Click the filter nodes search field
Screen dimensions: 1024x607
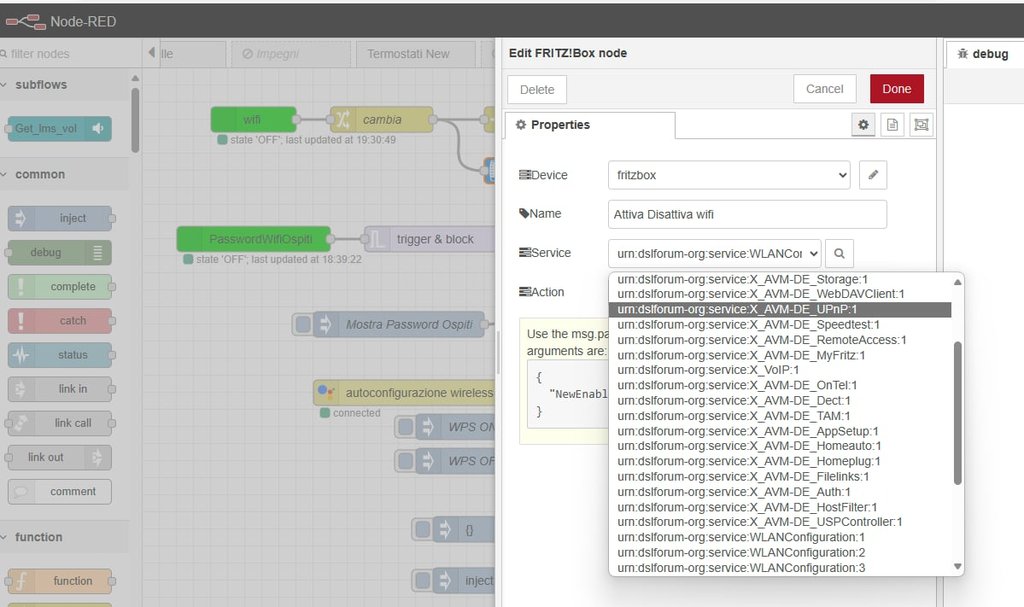point(70,54)
